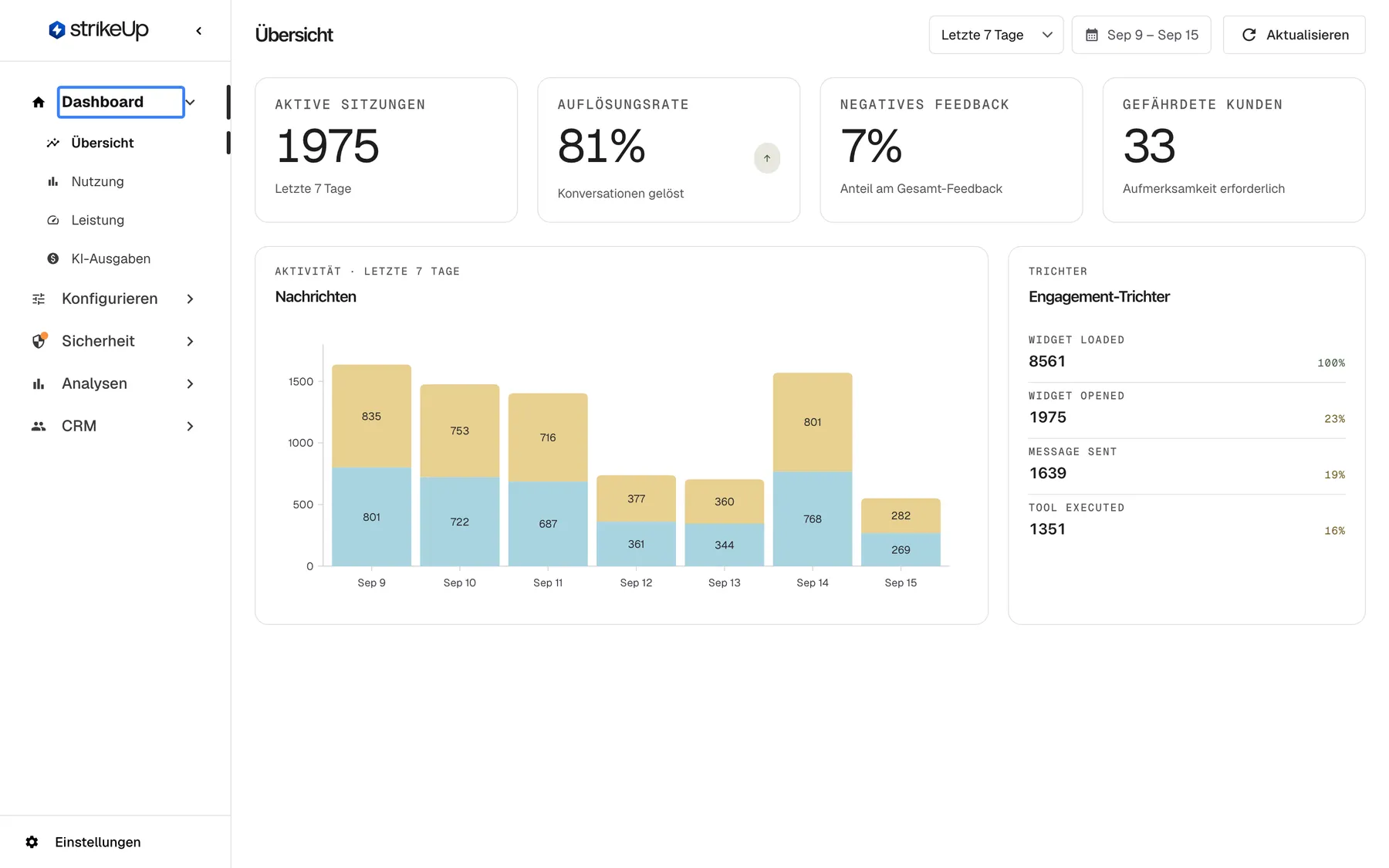
Task: Click the Einstellungen gear icon
Action: click(32, 842)
